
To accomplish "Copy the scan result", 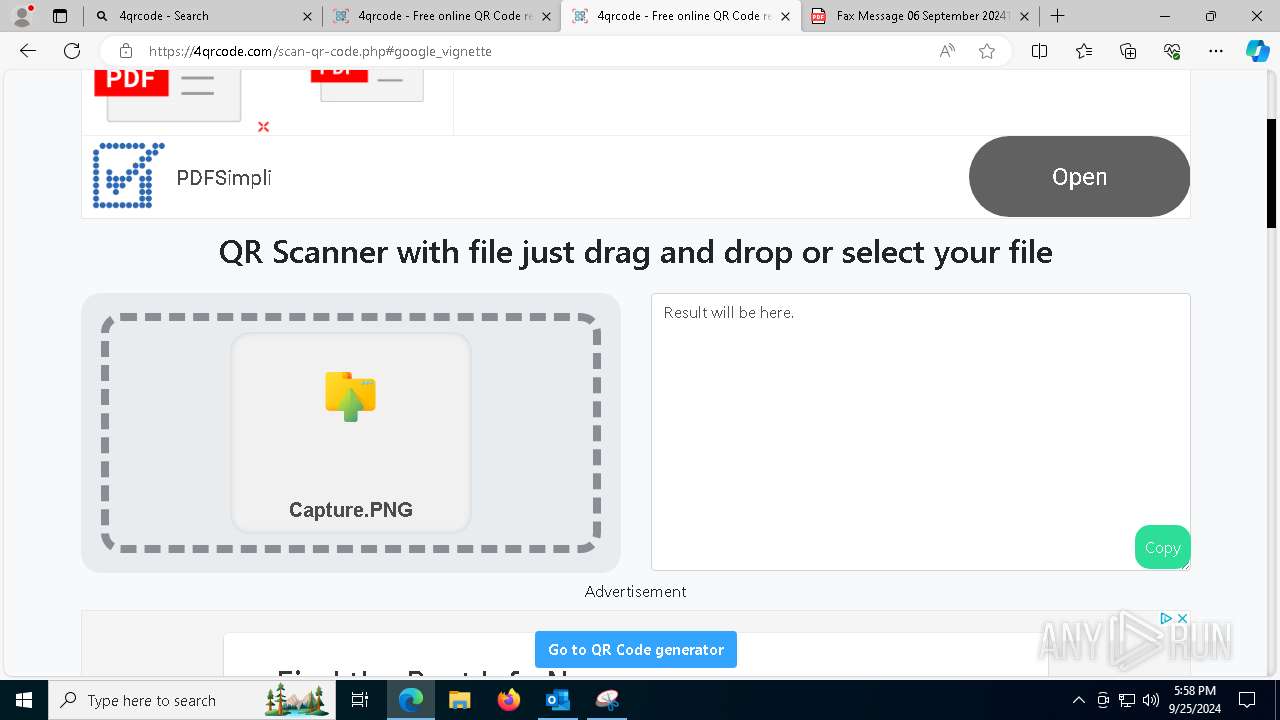I will 1162,547.
